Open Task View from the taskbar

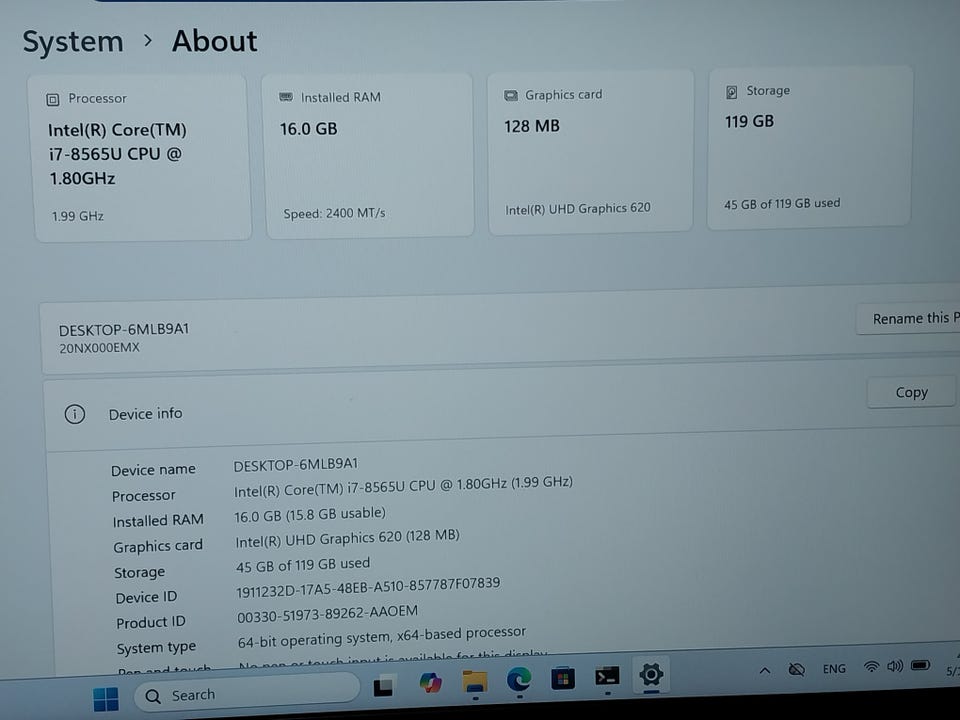click(384, 686)
